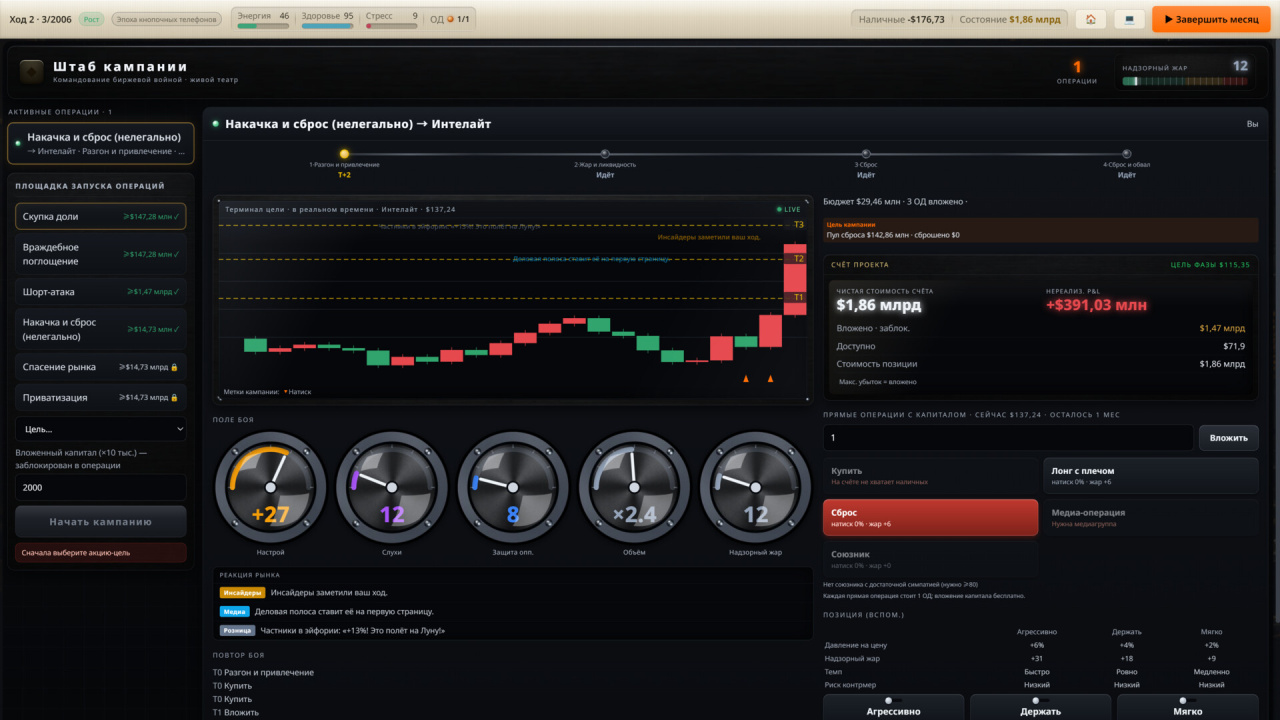Select the Скупка доли operation
The width and height of the screenshot is (1280, 720).
click(100, 216)
